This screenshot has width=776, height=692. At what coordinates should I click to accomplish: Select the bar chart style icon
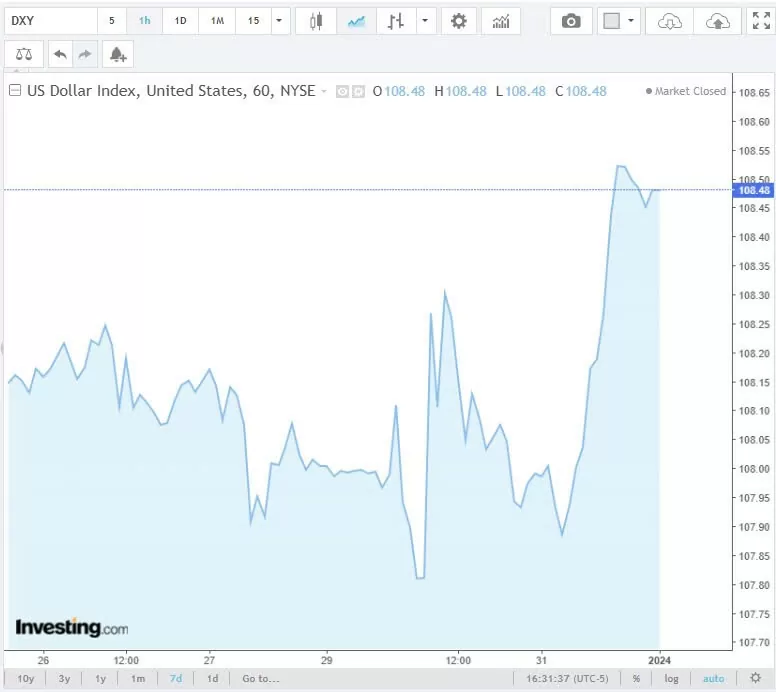(396, 21)
